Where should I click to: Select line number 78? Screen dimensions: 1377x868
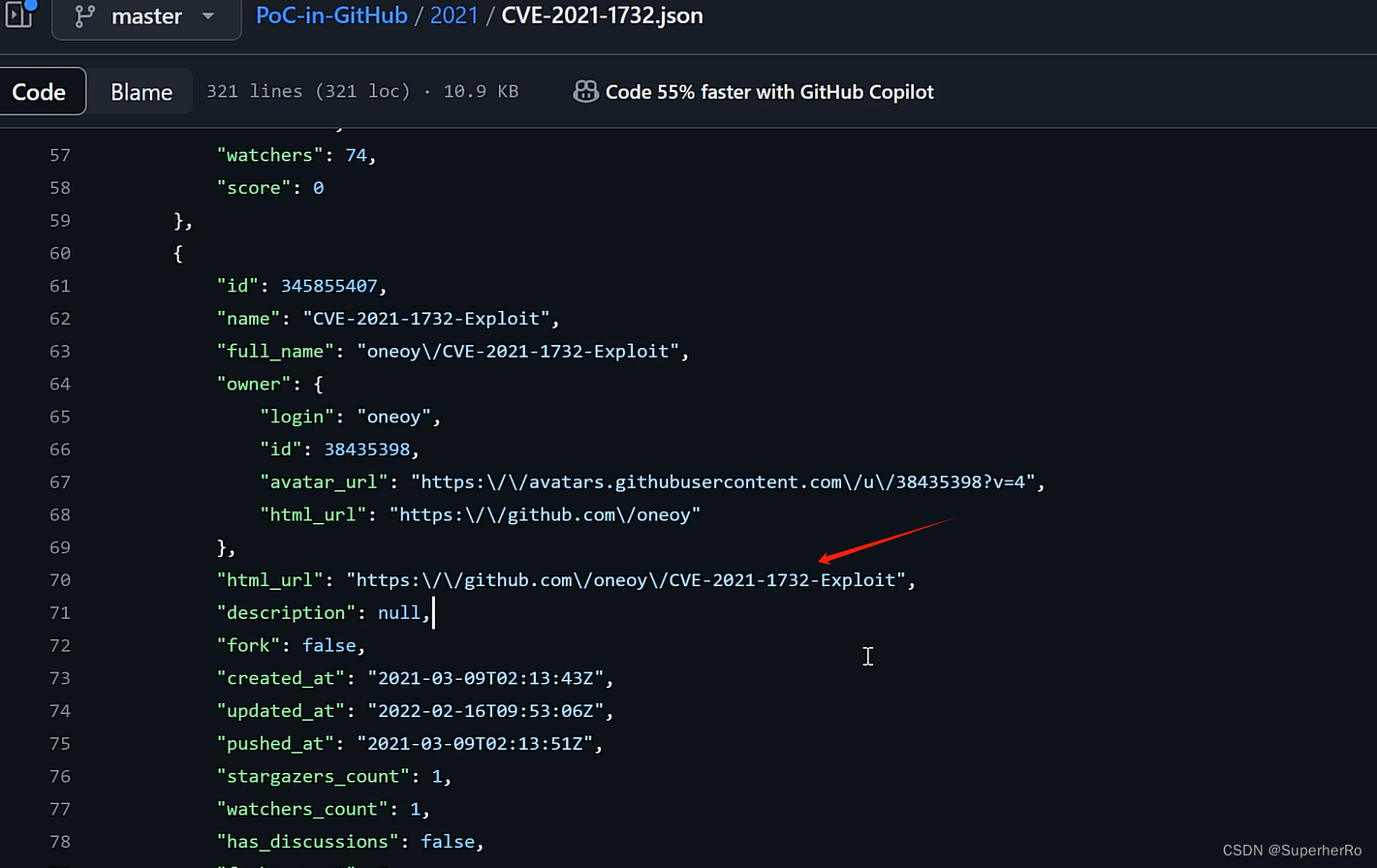[x=60, y=842]
